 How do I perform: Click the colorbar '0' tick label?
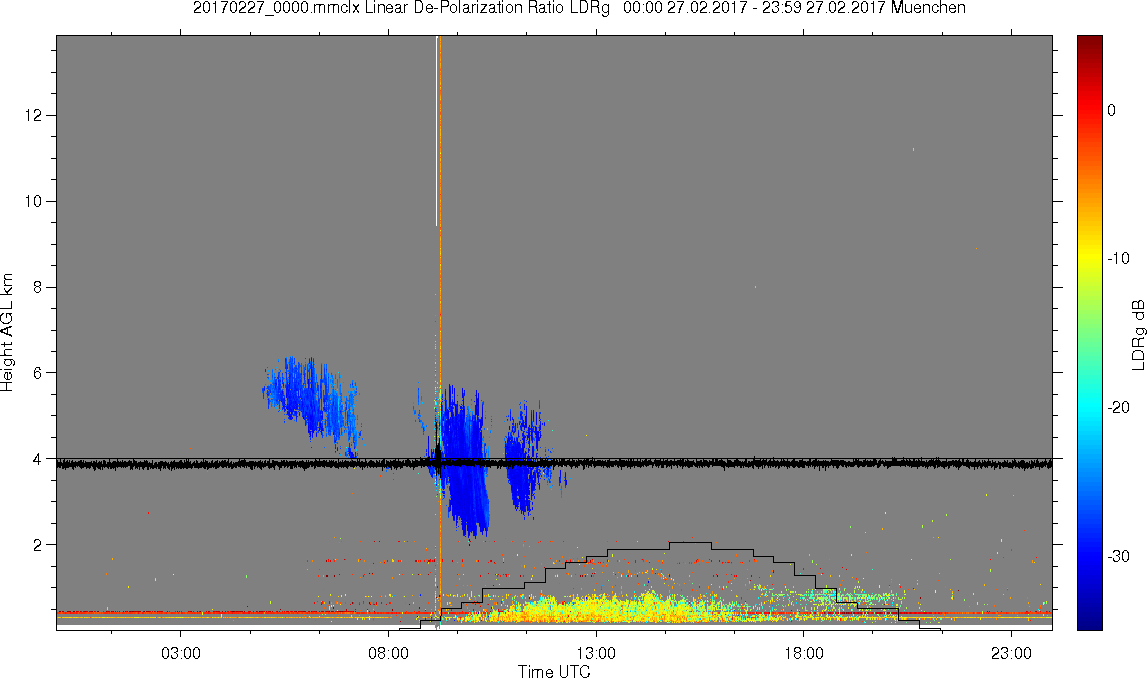coord(1111,110)
